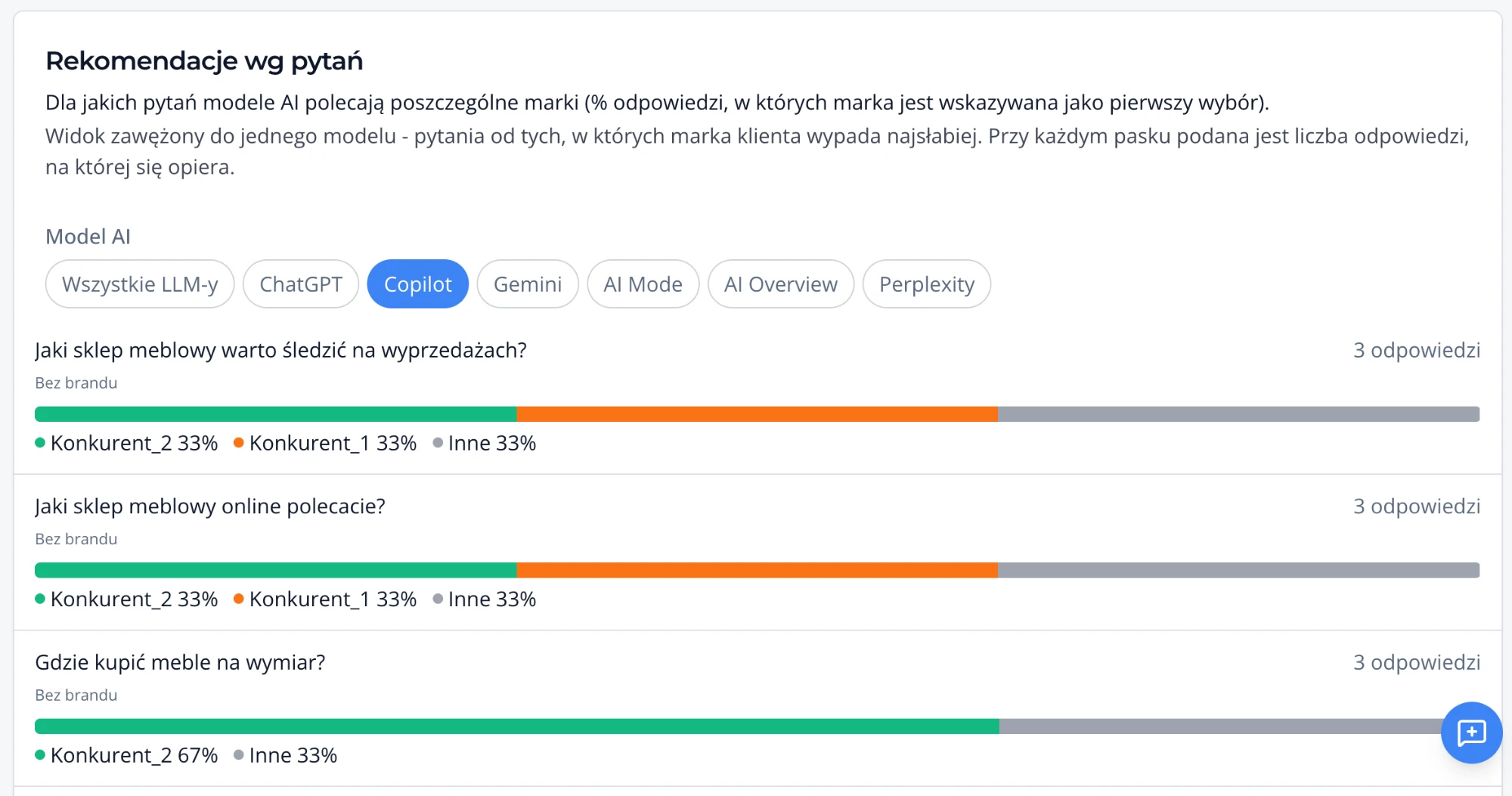Image resolution: width=1512 pixels, height=796 pixels.
Task: Click green Konkurent_2 67% bar segment
Action: pos(517,726)
